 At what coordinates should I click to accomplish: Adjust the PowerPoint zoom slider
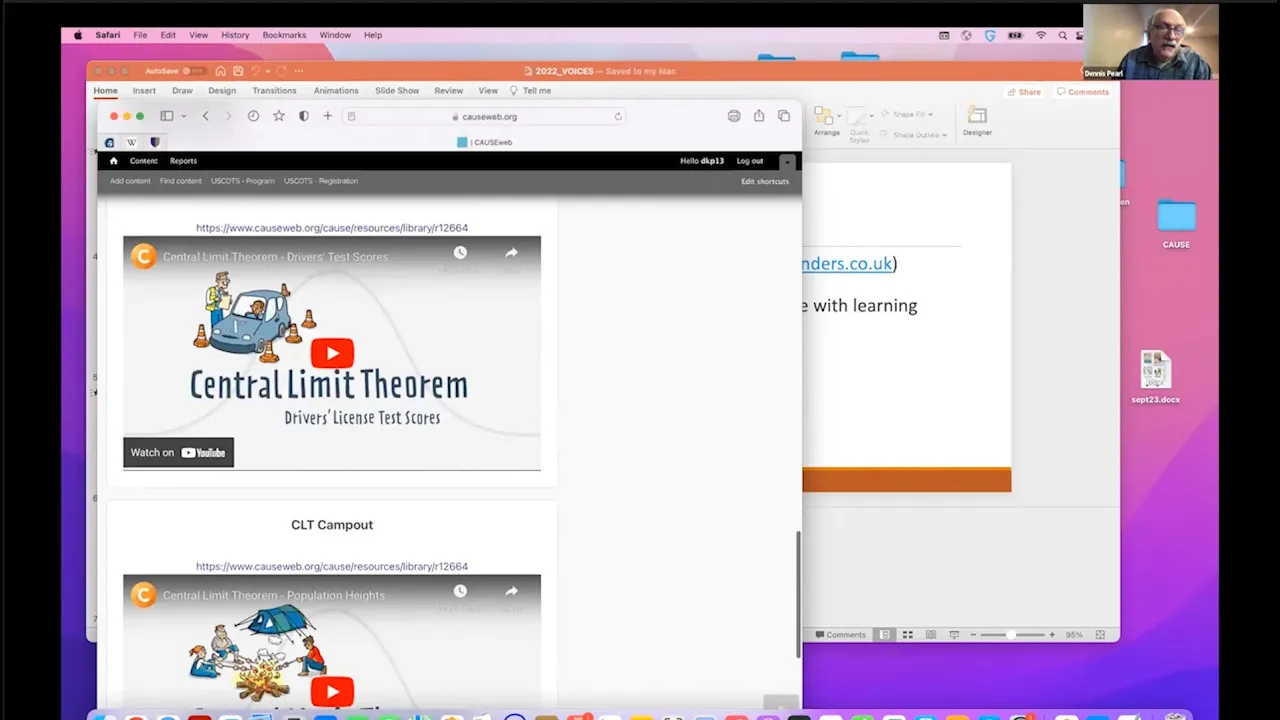pos(1012,635)
